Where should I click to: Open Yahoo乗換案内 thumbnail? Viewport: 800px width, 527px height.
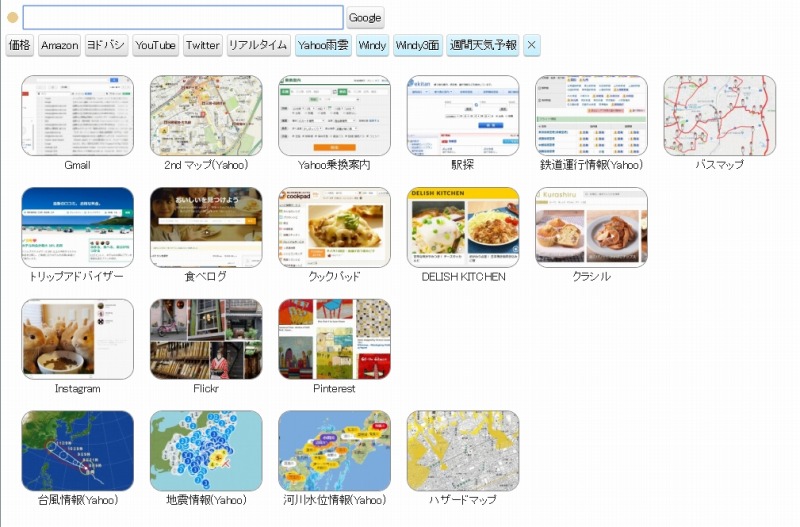tap(334, 116)
